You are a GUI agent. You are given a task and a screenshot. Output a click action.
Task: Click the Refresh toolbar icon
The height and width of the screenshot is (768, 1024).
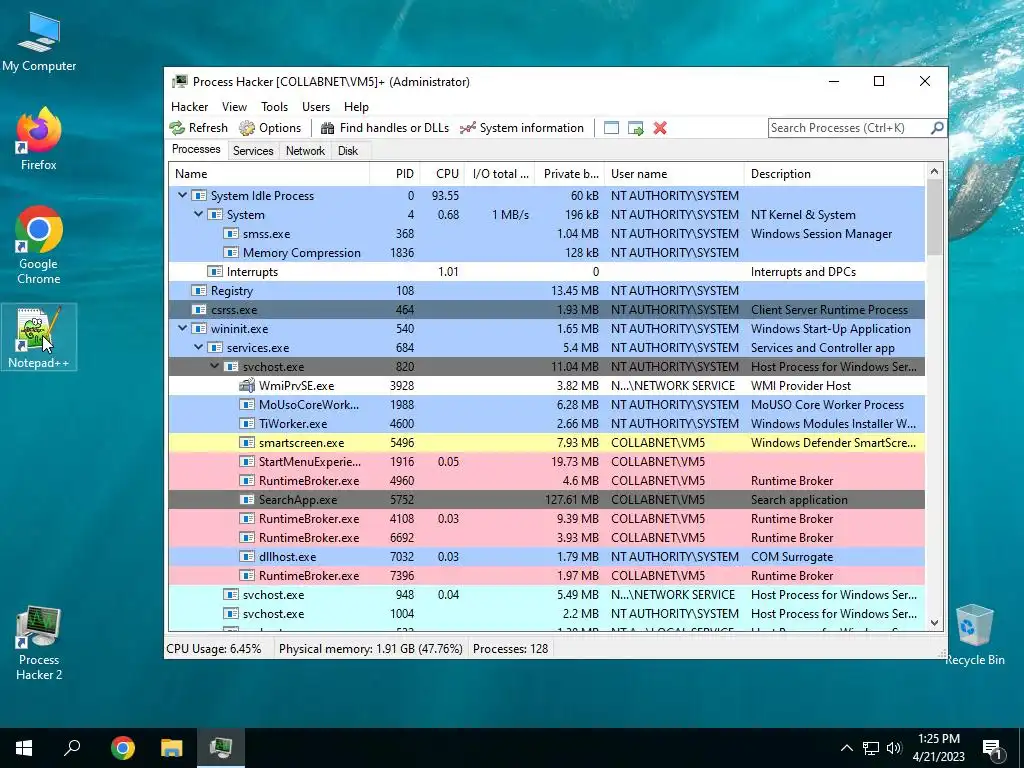click(x=177, y=128)
